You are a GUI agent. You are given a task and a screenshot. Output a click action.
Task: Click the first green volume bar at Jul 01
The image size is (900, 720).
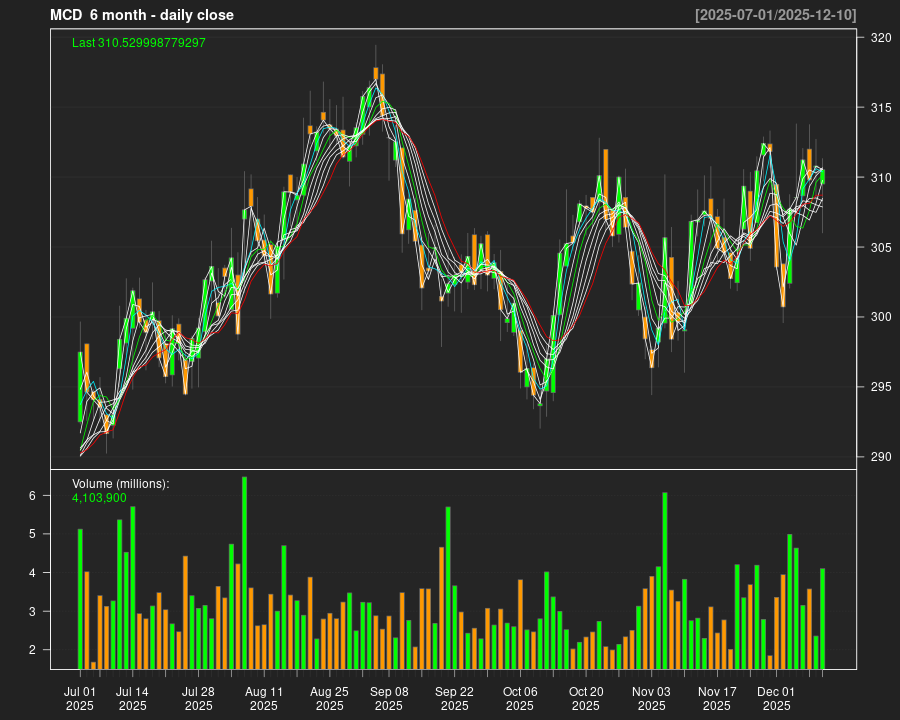tap(80, 598)
